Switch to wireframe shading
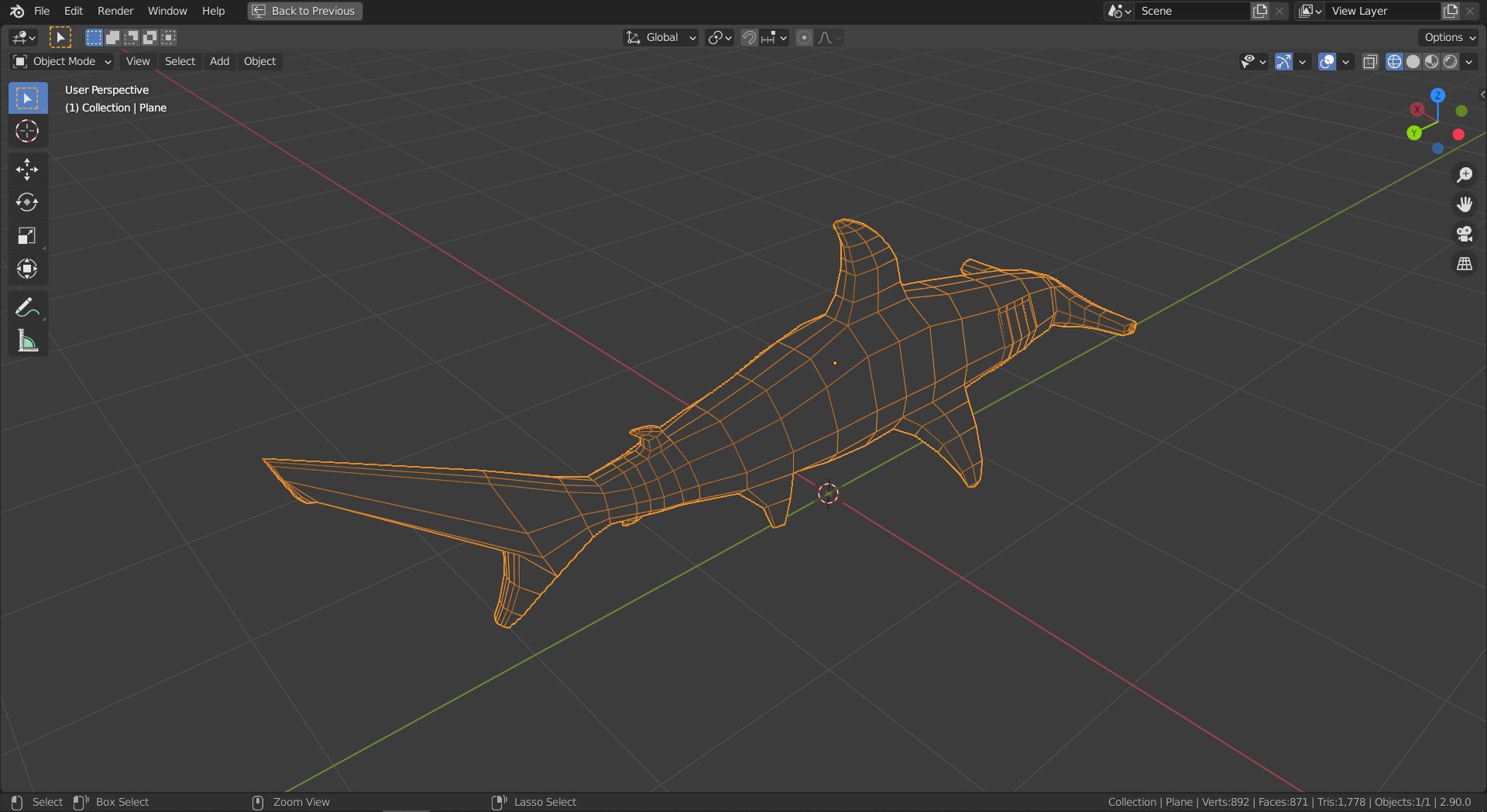This screenshot has width=1487, height=812. (x=1394, y=61)
